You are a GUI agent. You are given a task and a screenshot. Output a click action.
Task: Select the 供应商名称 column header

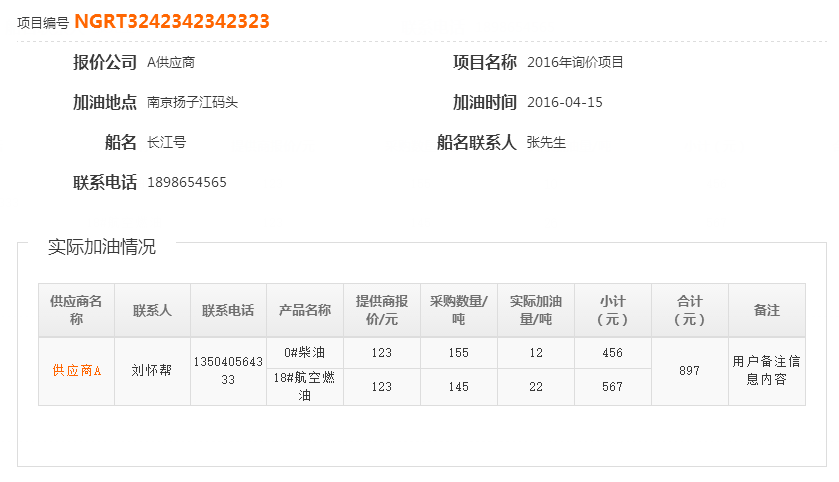coord(77,310)
